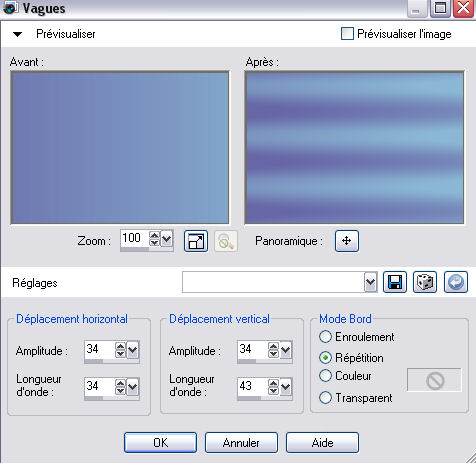Viewport: 476px width, 463px height.
Task: Click the greyed magnifier preview icon
Action: click(226, 241)
